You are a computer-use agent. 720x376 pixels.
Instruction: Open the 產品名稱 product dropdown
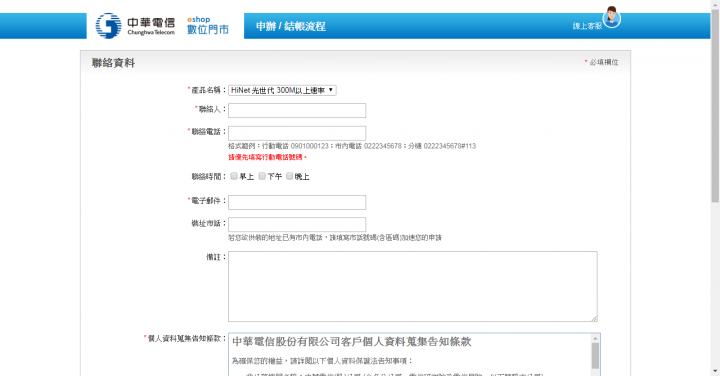(282, 90)
